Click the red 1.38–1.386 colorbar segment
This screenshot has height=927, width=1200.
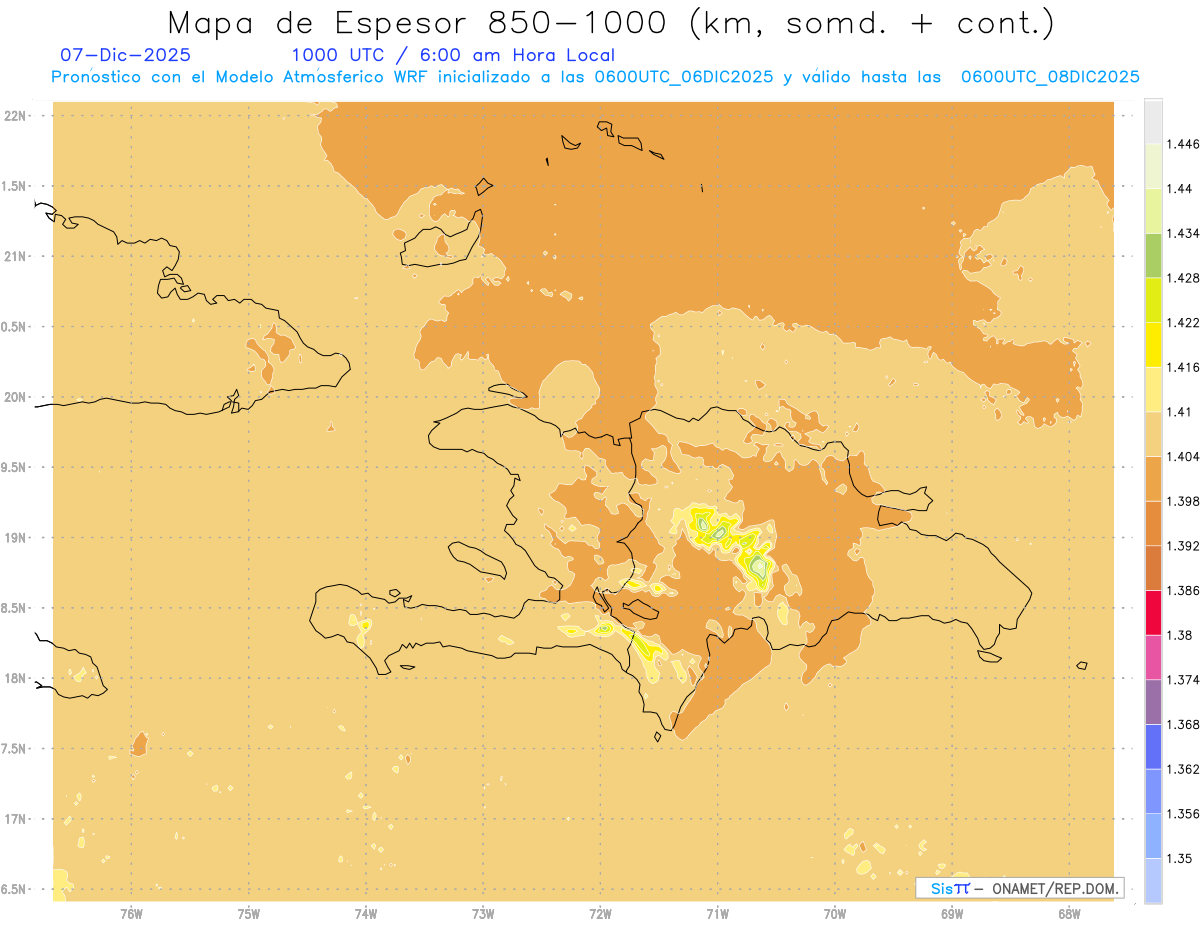(1153, 613)
